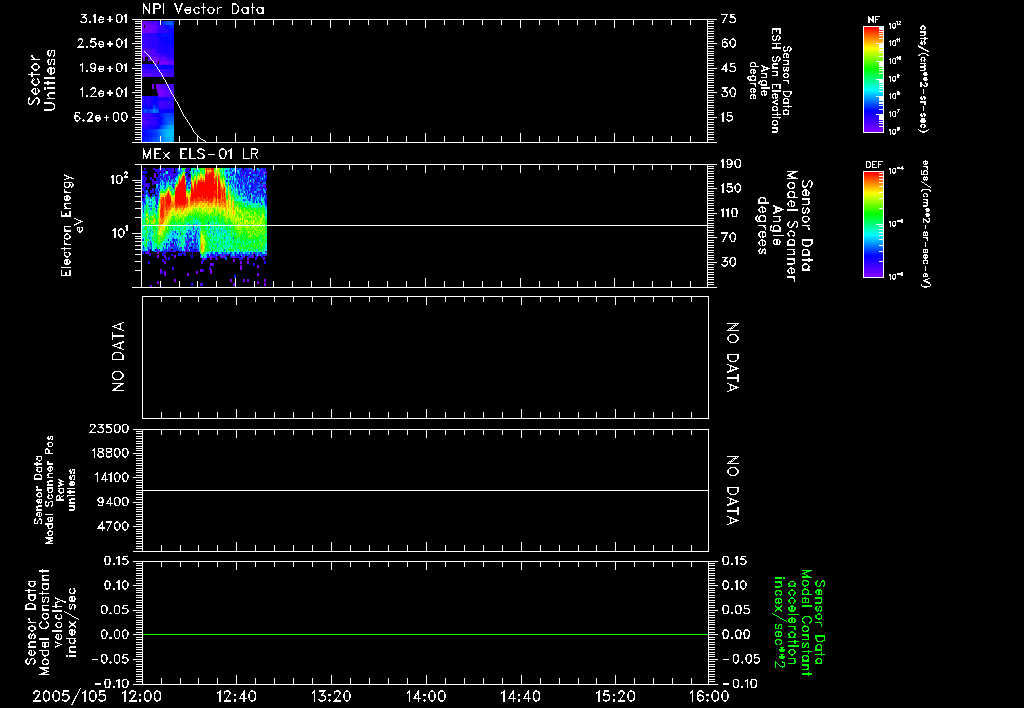Click the 190 scanner angle tick label
Screen dimensions: 1024x708
[731, 163]
